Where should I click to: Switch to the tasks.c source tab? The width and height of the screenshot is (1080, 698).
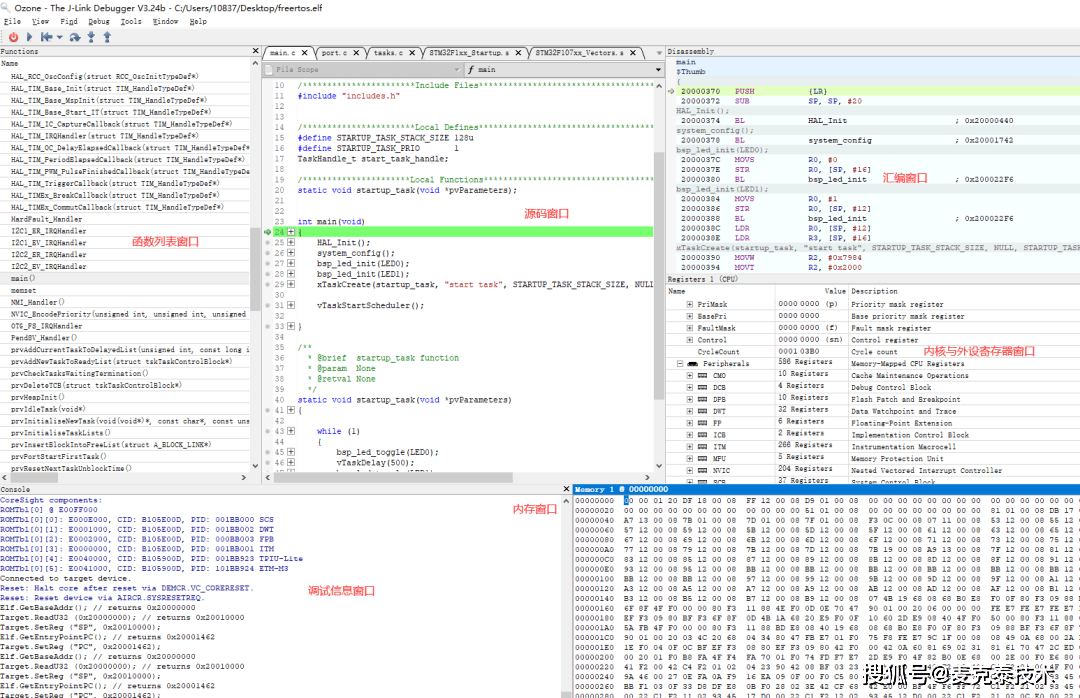tap(386, 52)
